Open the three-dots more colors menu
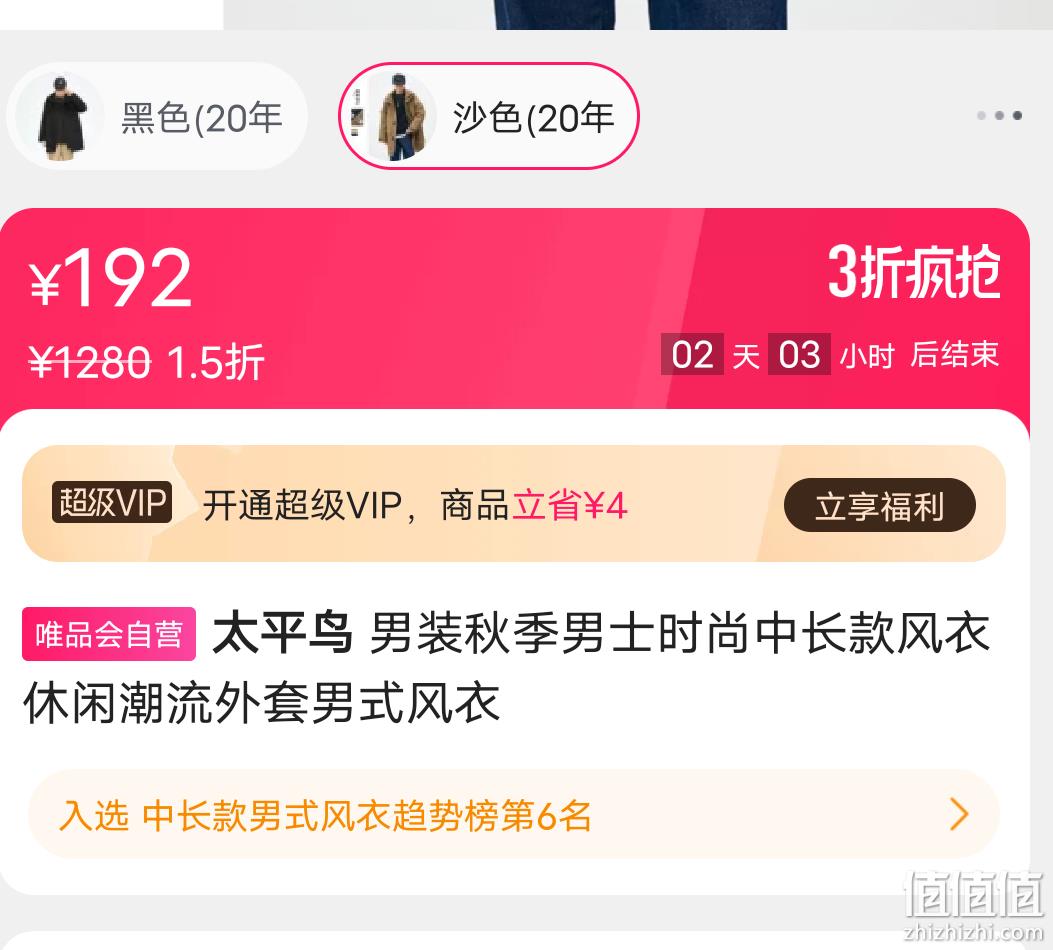Viewport: 1053px width, 950px height. click(999, 115)
